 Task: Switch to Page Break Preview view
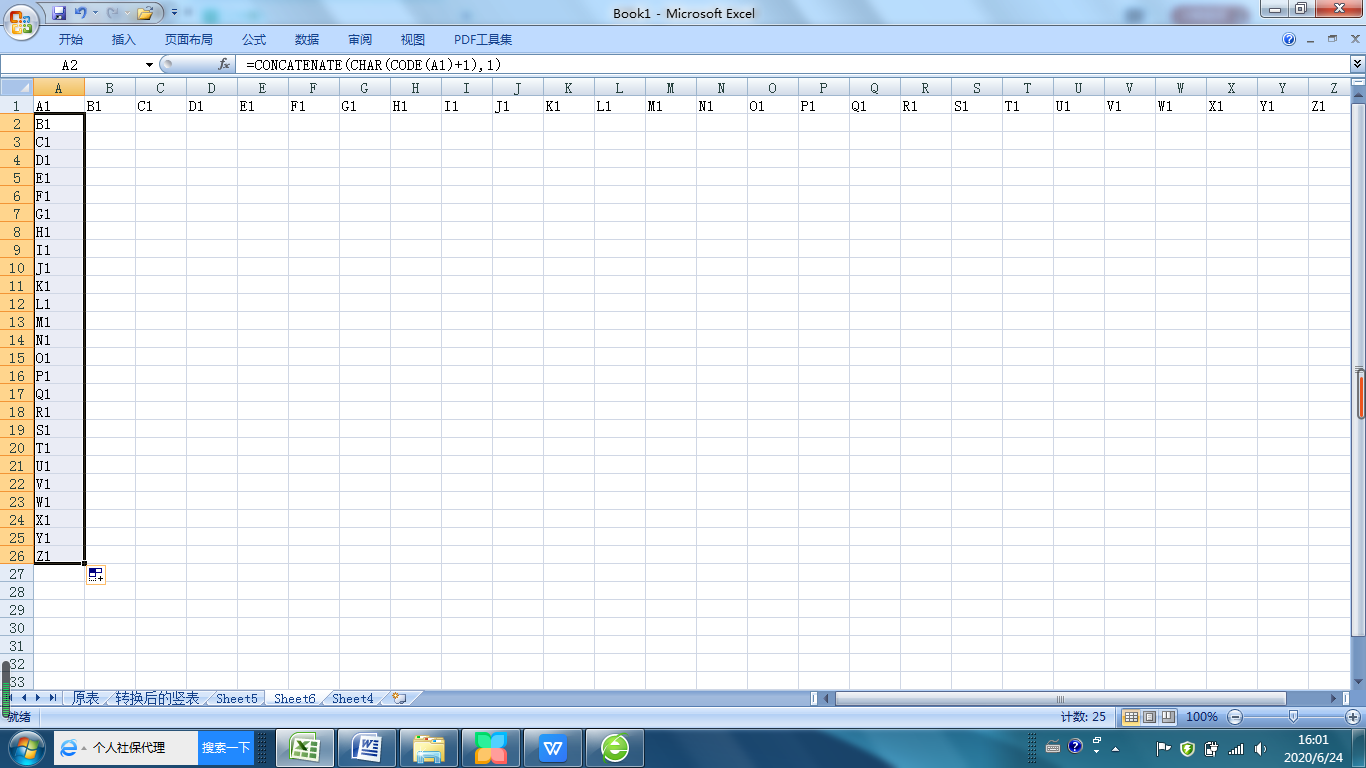tap(1167, 717)
